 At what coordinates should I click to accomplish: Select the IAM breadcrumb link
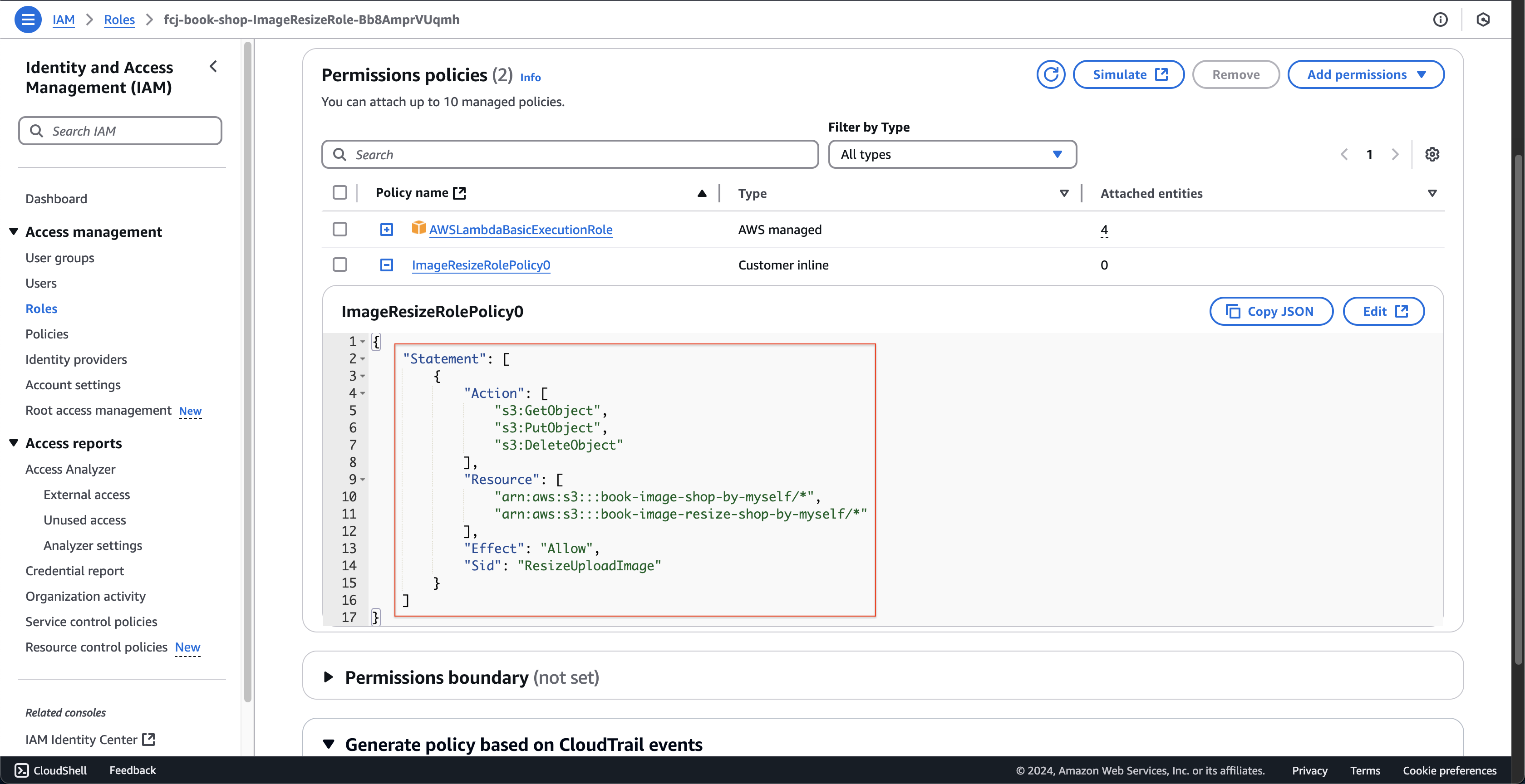[64, 19]
